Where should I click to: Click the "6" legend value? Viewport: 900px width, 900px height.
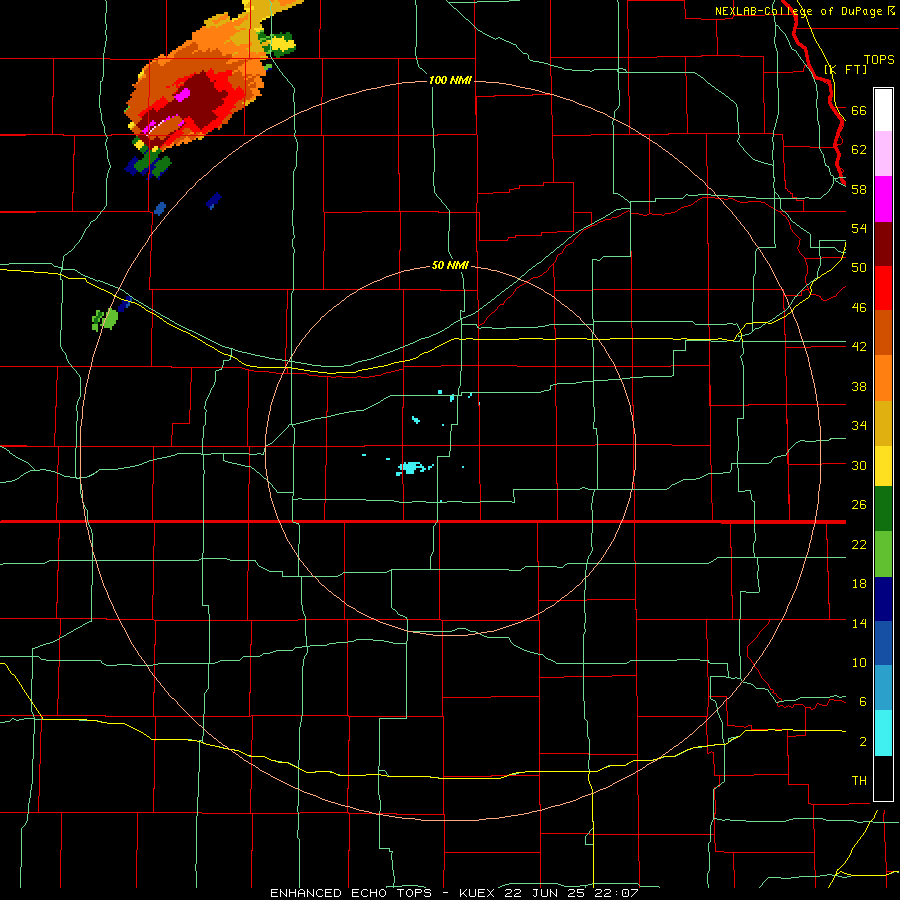863,701
